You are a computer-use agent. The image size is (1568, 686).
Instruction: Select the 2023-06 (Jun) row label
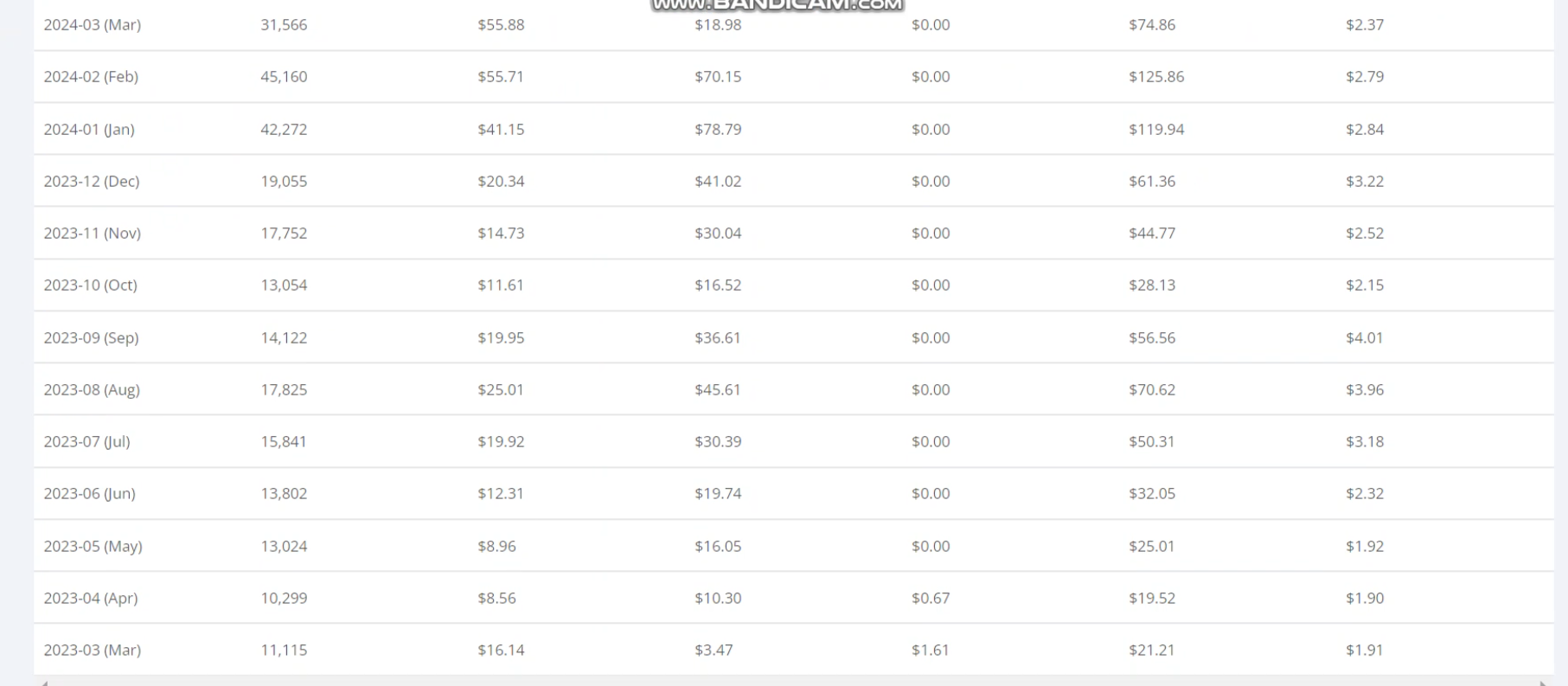click(90, 494)
